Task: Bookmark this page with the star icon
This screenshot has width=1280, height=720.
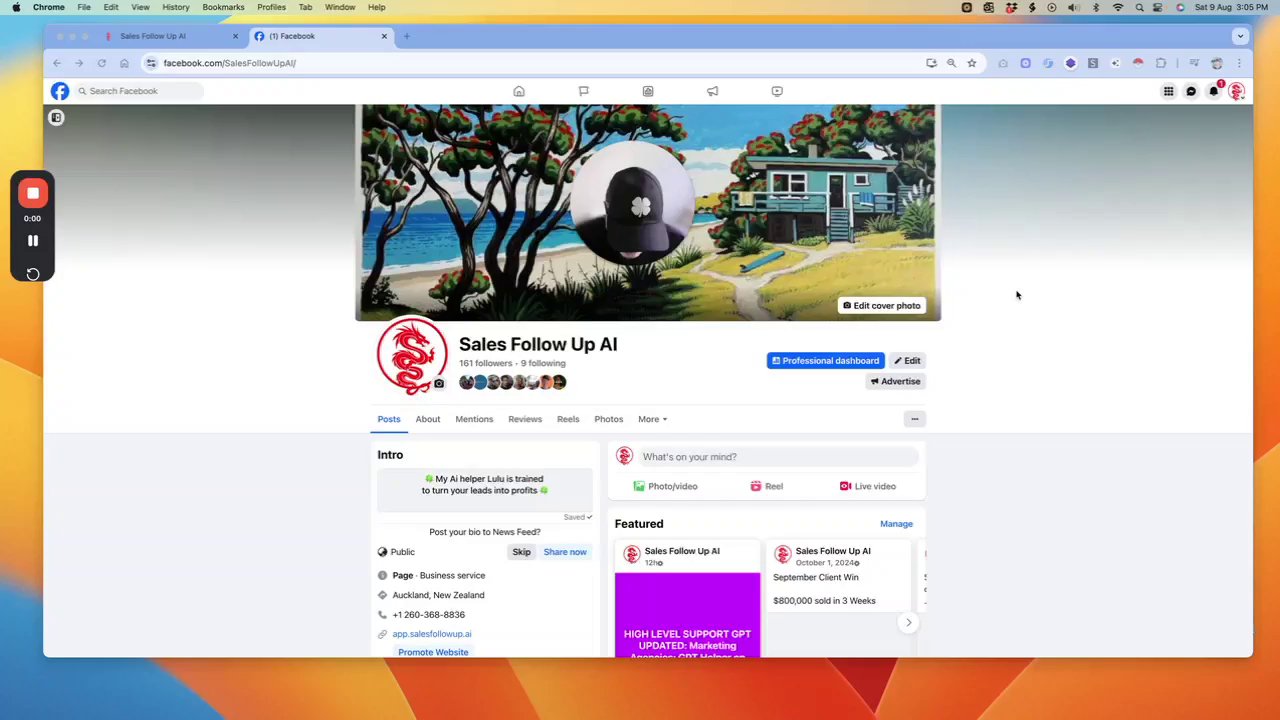Action: click(971, 63)
